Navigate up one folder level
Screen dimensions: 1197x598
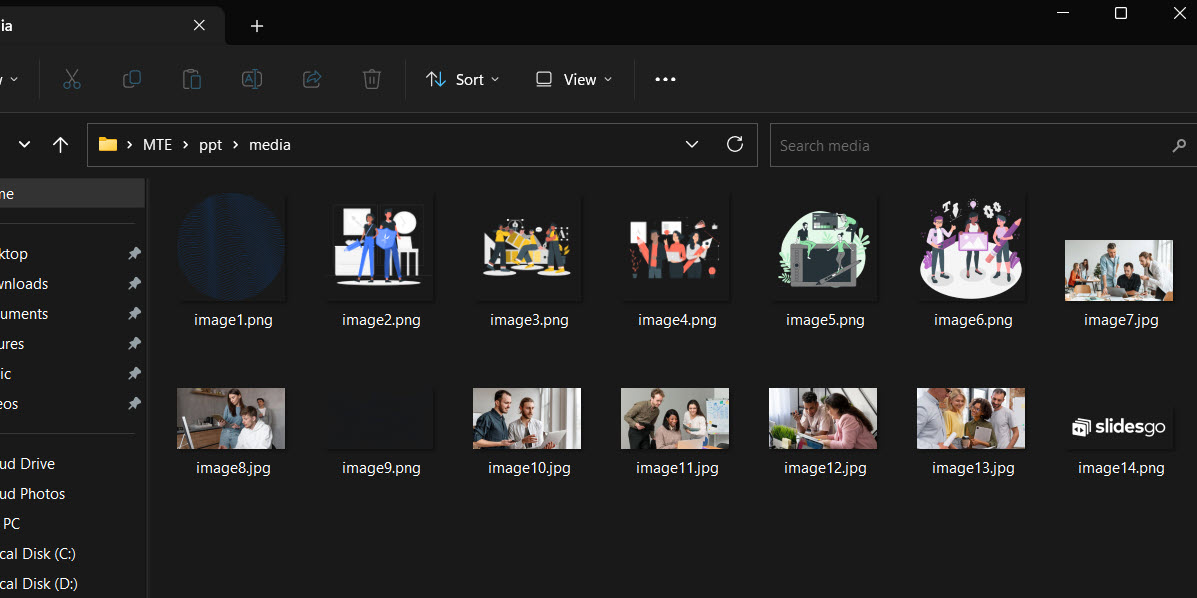point(60,144)
